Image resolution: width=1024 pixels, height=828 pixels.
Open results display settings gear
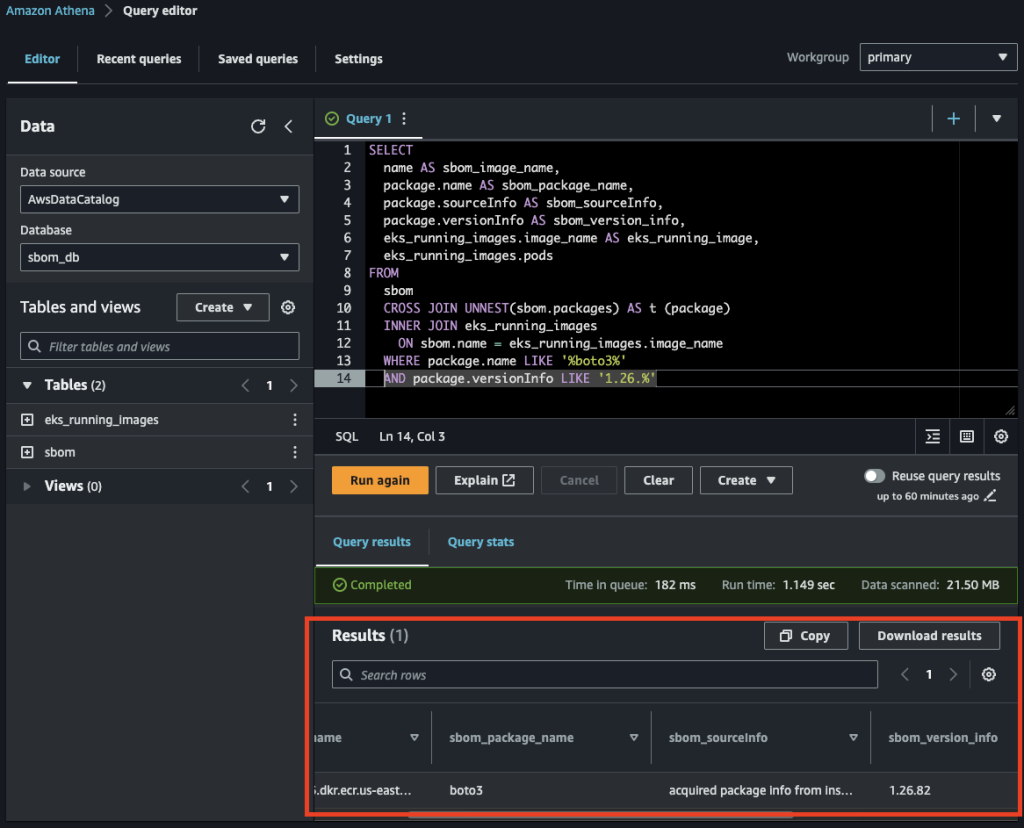(988, 675)
